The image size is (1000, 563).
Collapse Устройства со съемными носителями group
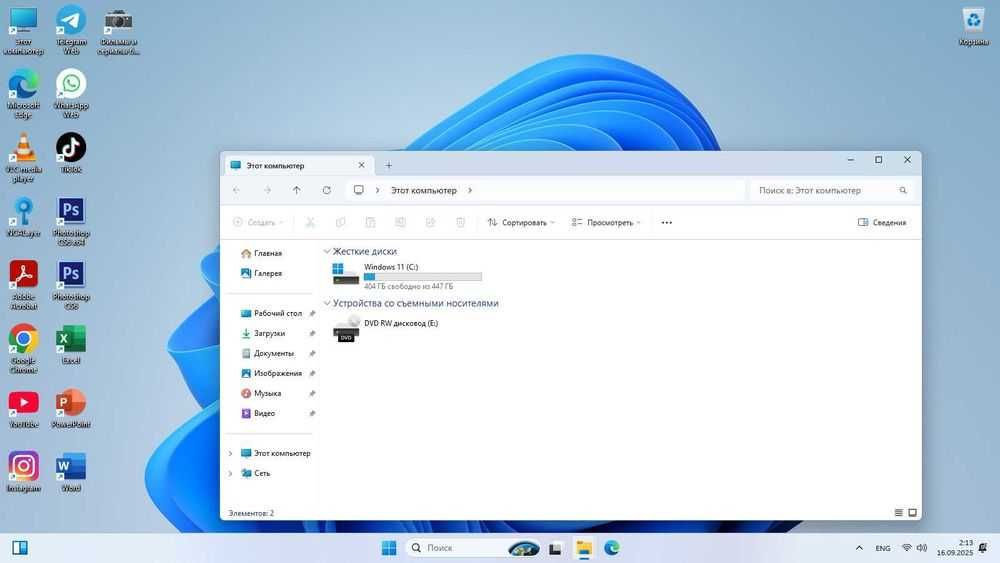pyautogui.click(x=327, y=303)
